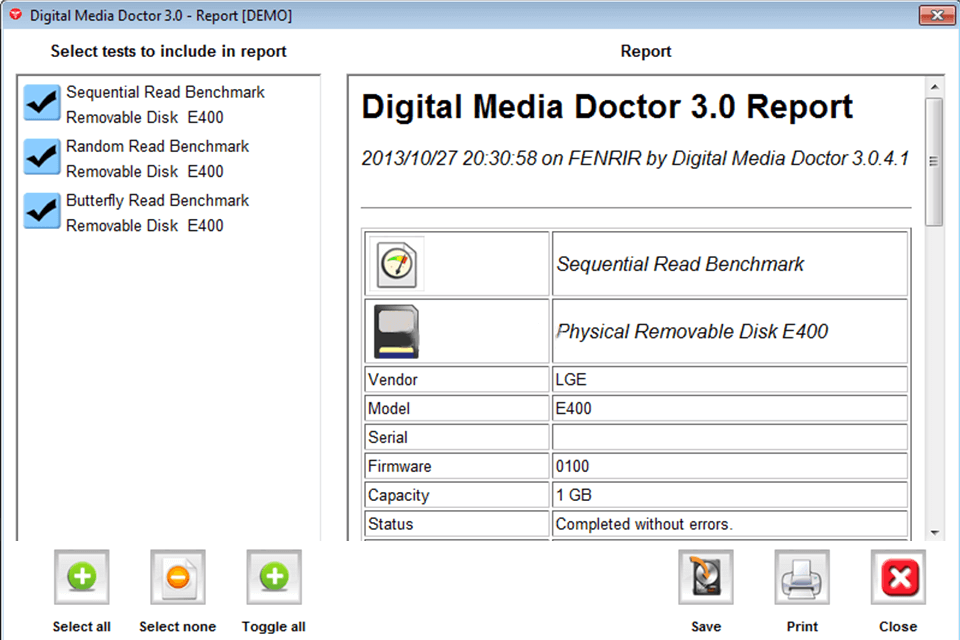Click the 'Save' label
This screenshot has height=640, width=960.
point(706,627)
